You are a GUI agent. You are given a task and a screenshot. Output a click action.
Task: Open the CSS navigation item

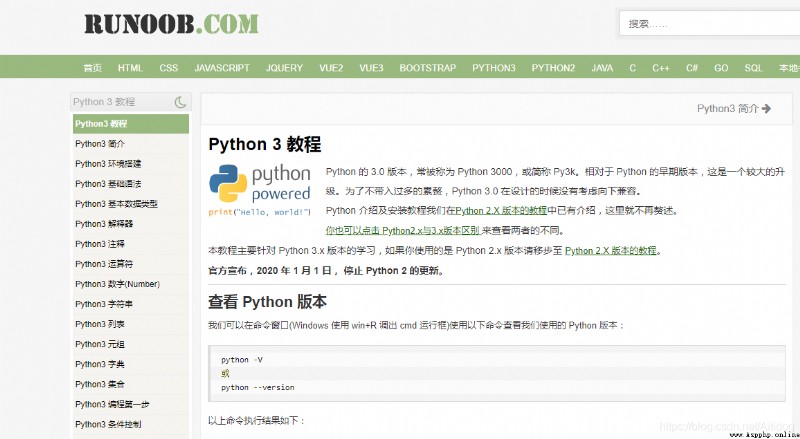(x=168, y=68)
